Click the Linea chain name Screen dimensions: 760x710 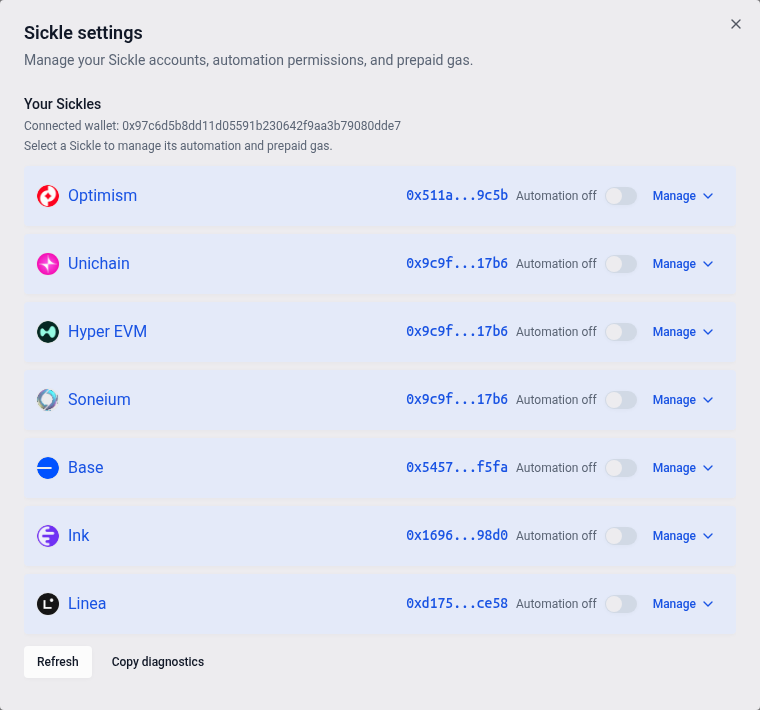click(x=87, y=604)
